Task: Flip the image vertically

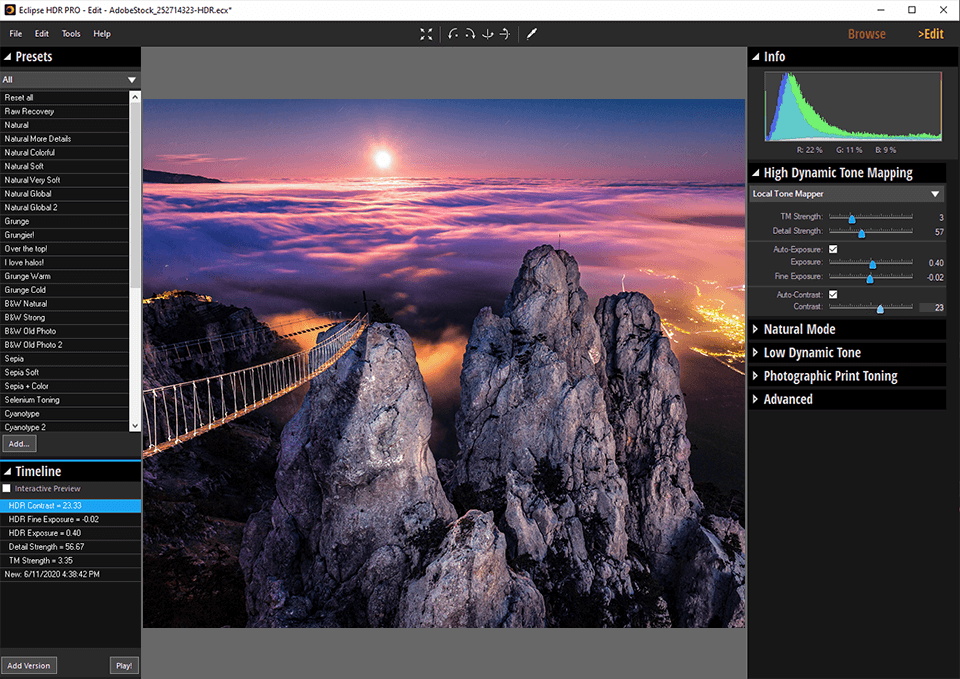Action: [488, 33]
